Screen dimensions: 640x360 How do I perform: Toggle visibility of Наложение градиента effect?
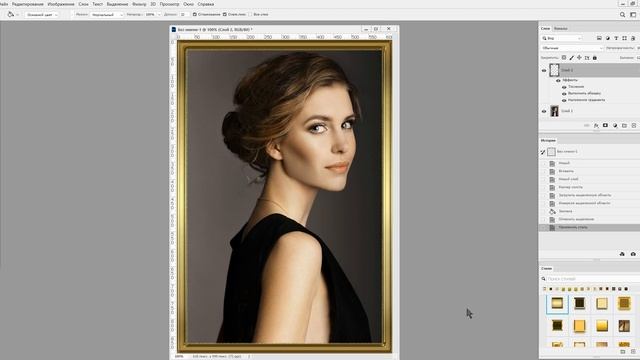pyautogui.click(x=564, y=100)
